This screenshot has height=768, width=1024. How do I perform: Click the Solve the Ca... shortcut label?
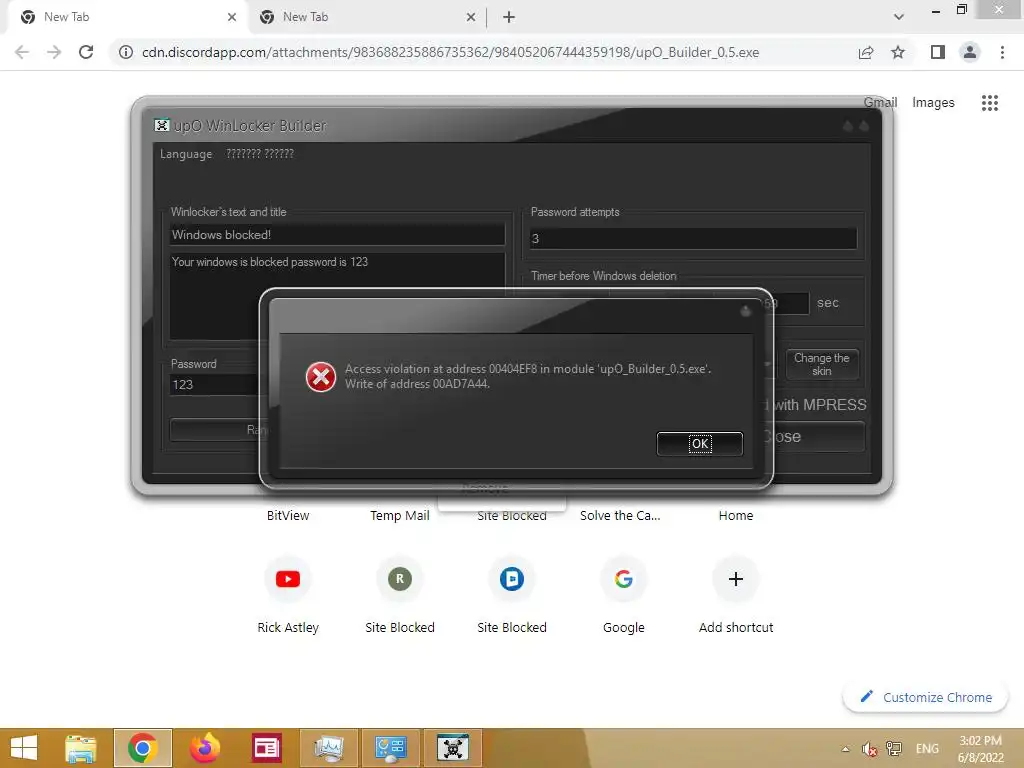620,515
